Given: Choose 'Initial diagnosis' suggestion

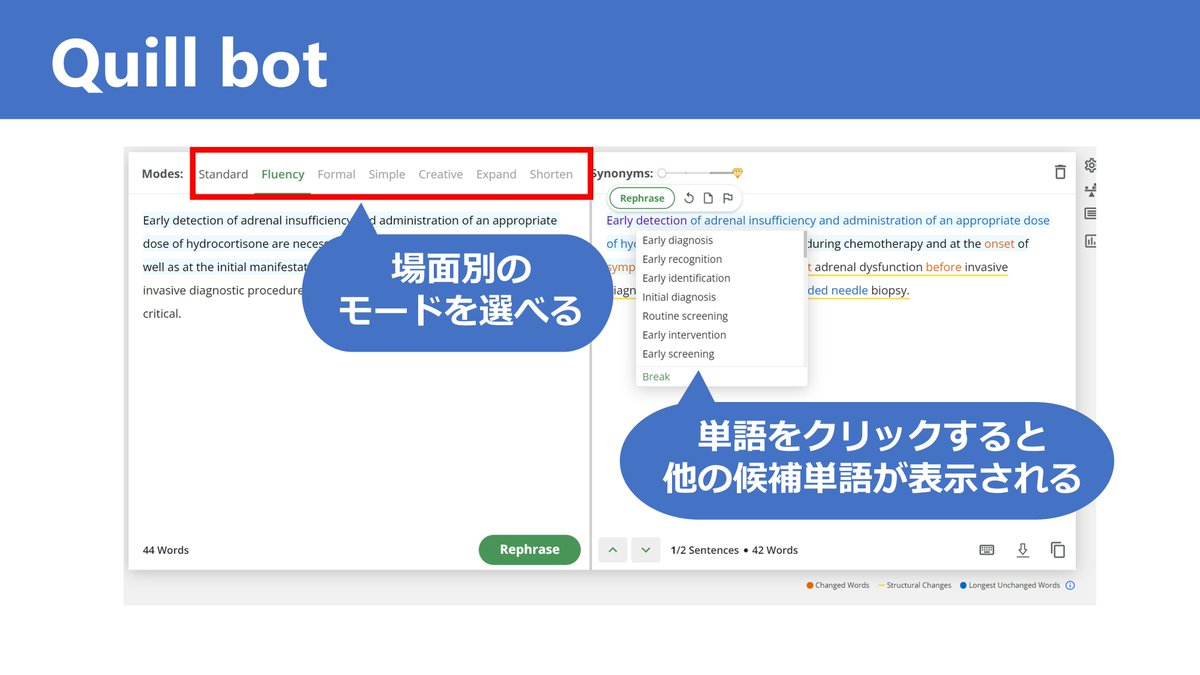Looking at the screenshot, I should pyautogui.click(x=679, y=297).
